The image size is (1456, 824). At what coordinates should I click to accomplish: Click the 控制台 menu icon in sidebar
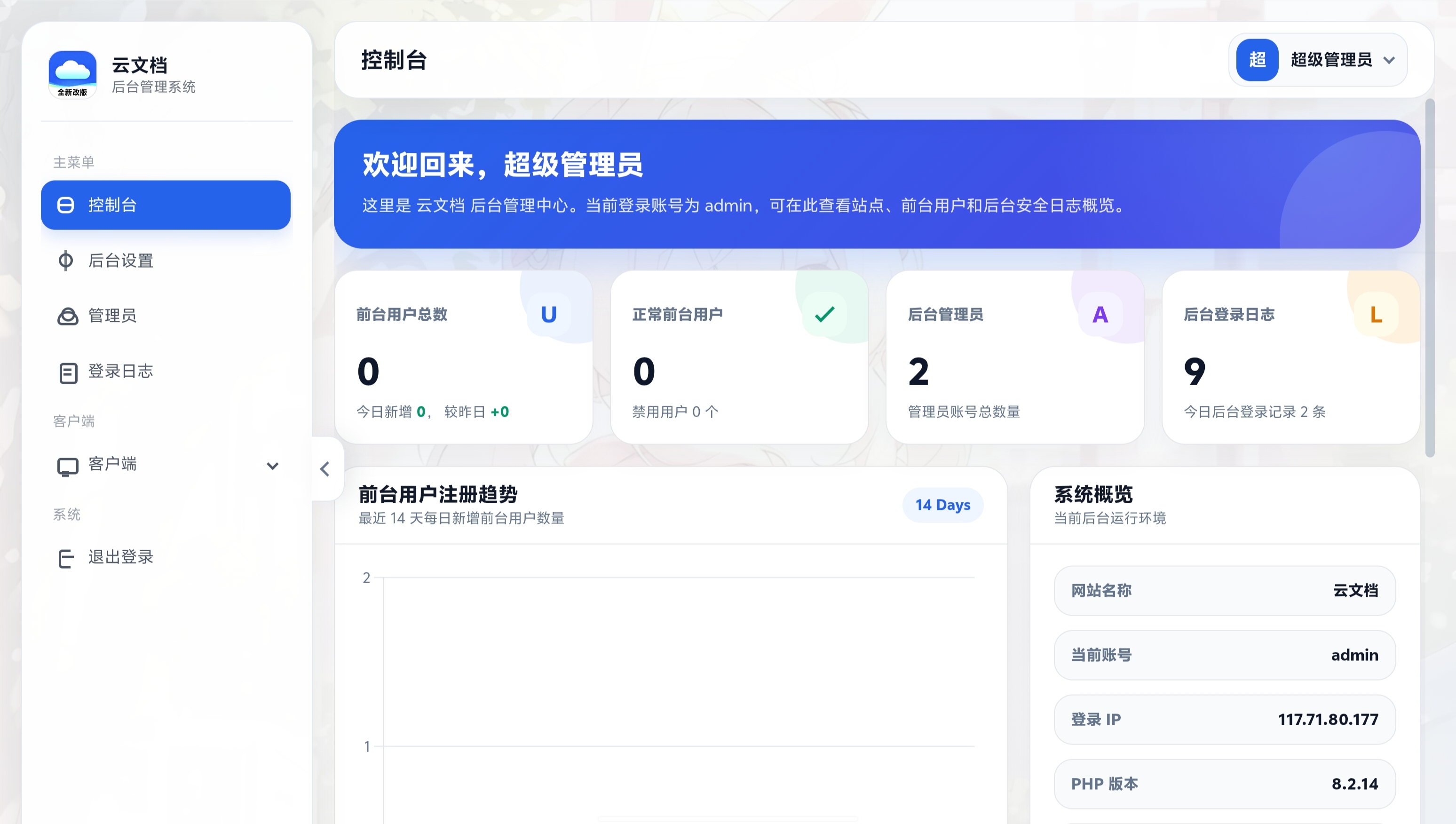66,205
